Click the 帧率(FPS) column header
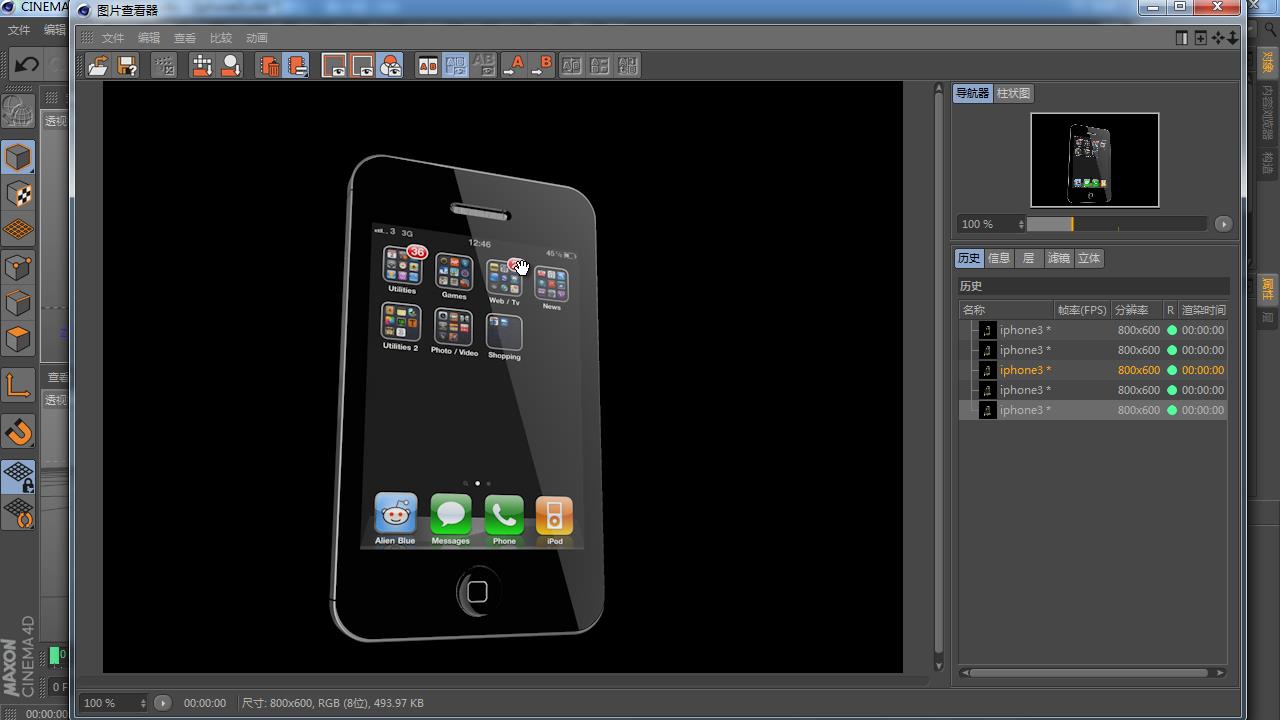1280x720 pixels. 1082,310
